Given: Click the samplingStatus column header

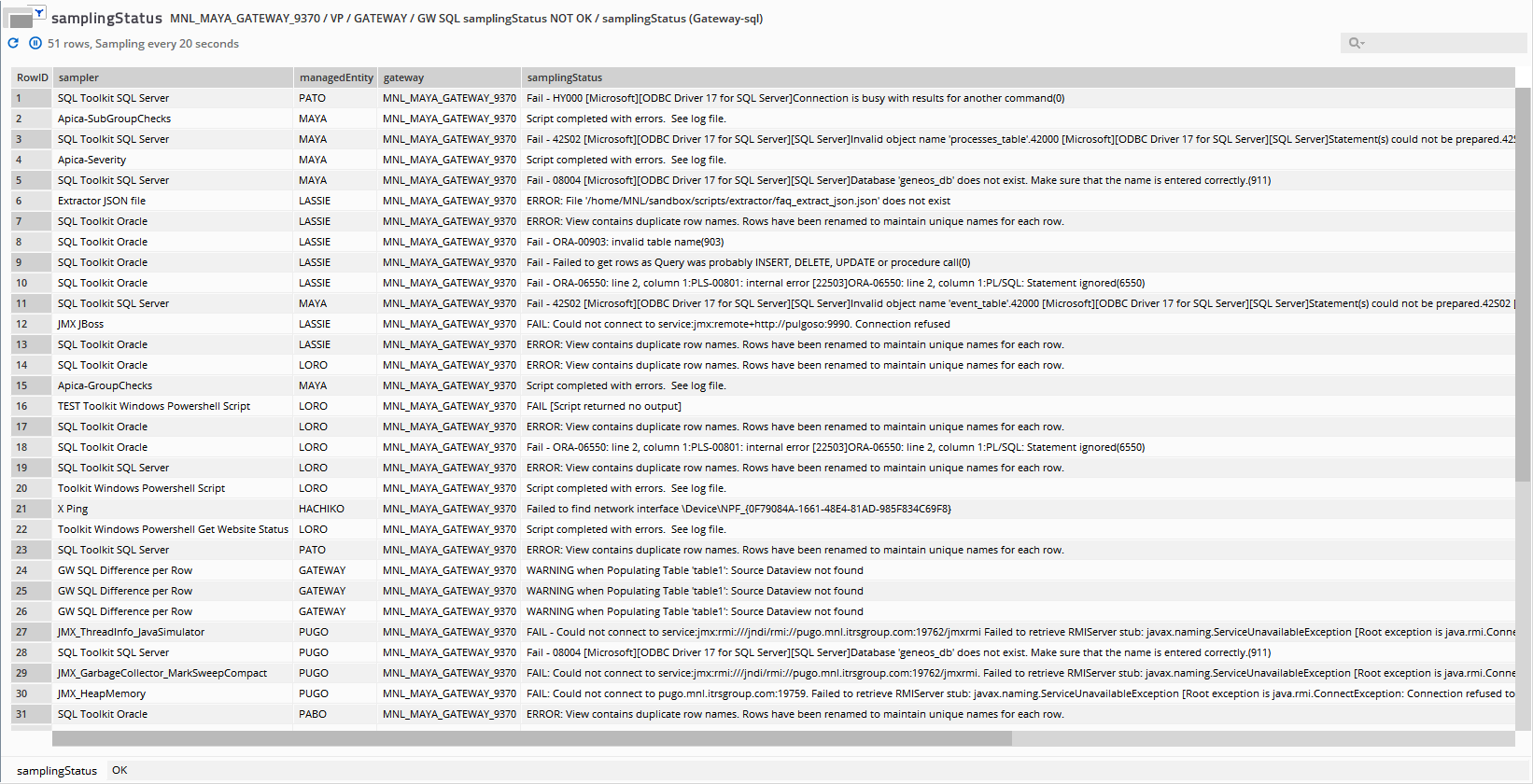Looking at the screenshot, I should (1018, 77).
